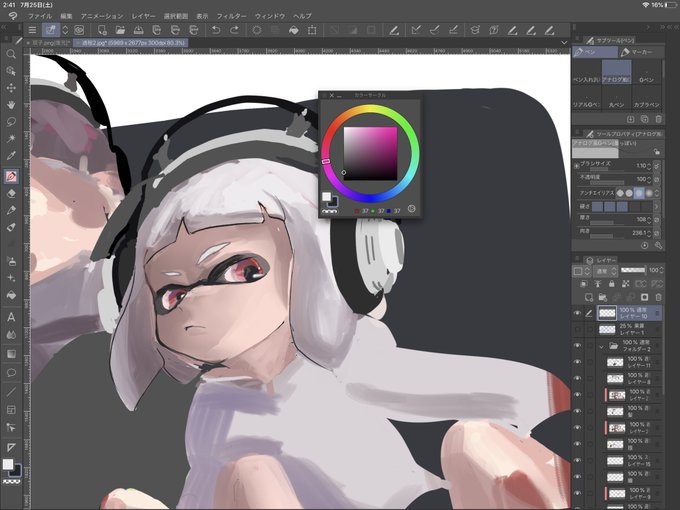The width and height of the screenshot is (680, 510).
Task: Click the New canvas icon in command bar
Action: click(x=102, y=30)
